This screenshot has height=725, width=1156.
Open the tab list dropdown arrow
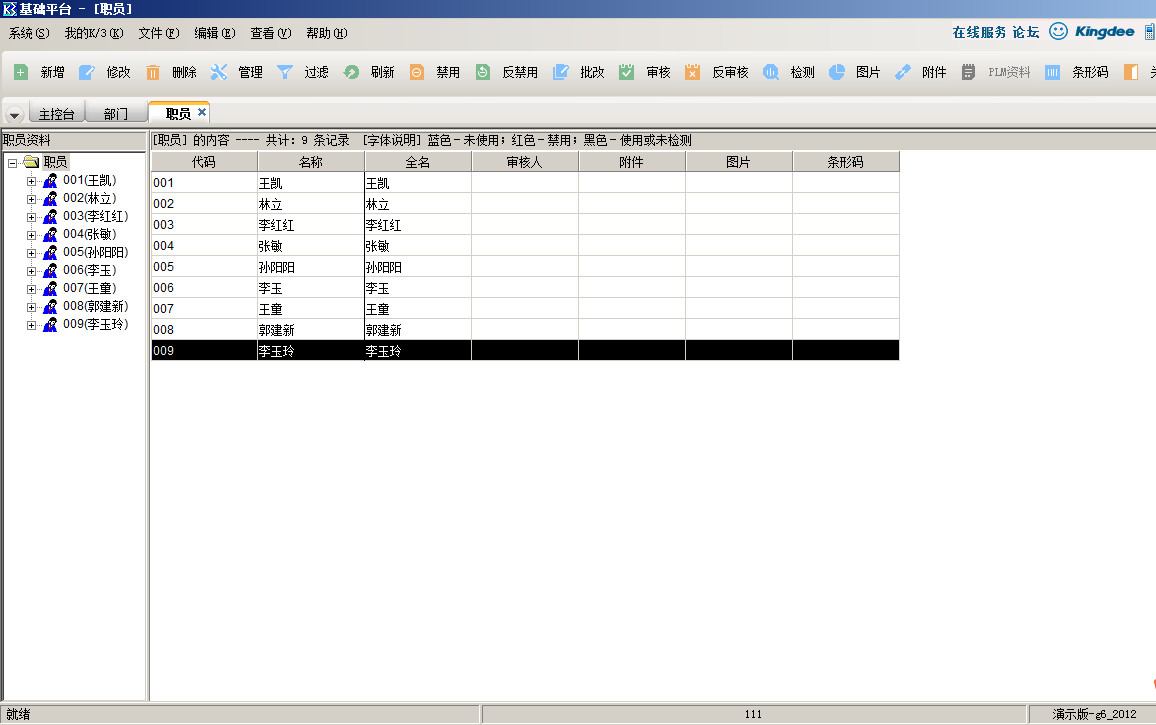pos(15,115)
